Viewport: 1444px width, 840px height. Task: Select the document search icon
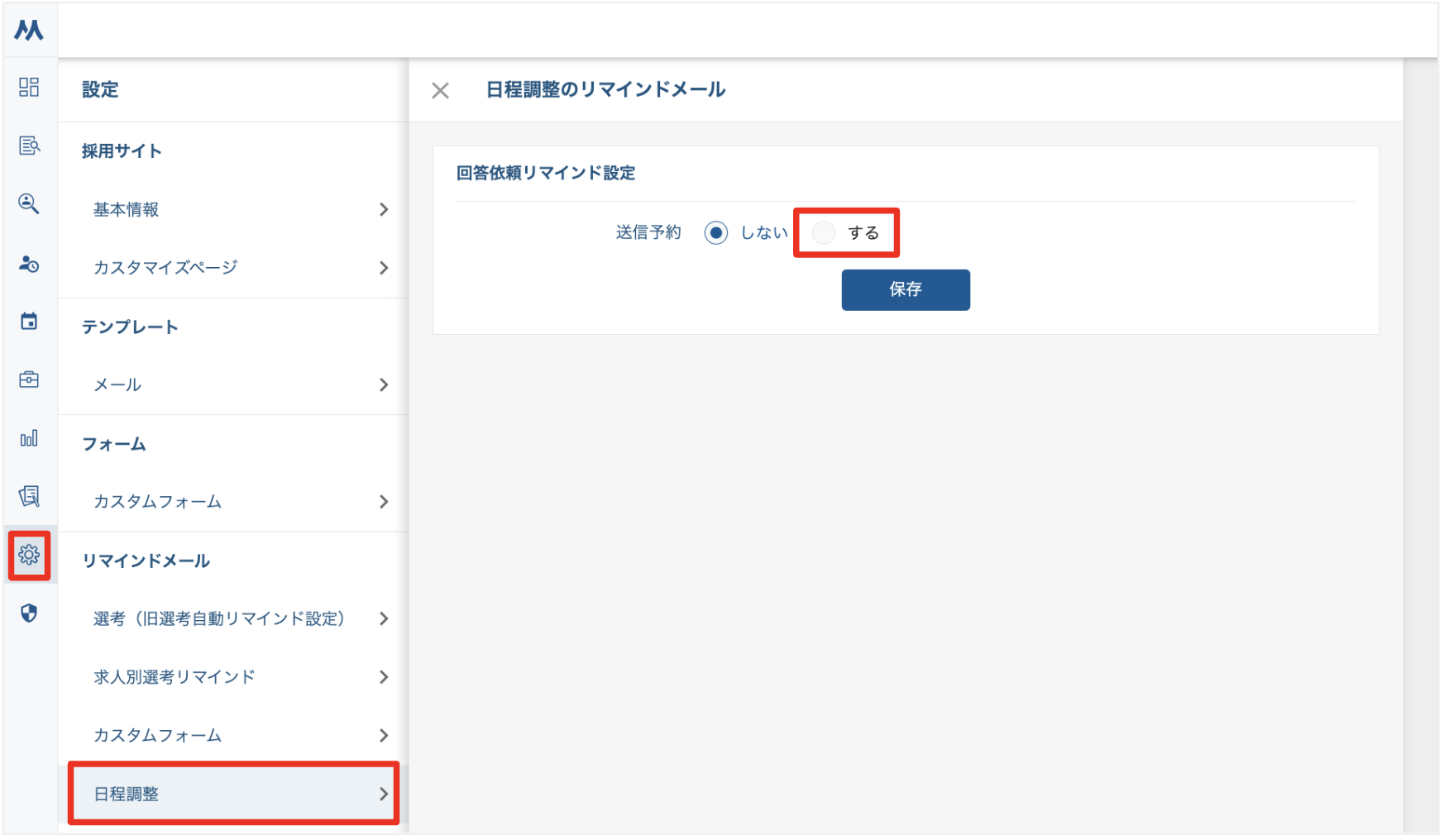click(29, 146)
